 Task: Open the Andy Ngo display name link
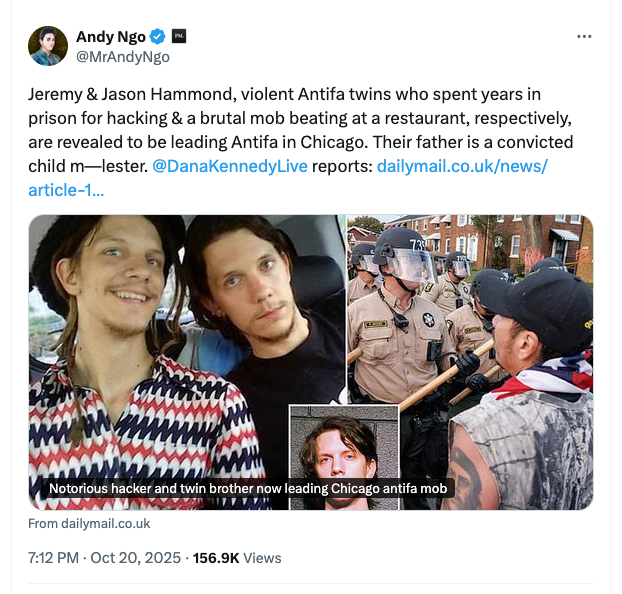pos(110,37)
